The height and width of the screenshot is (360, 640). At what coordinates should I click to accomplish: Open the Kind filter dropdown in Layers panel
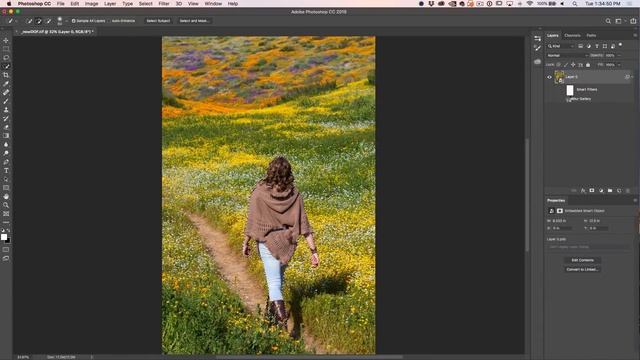tap(561, 46)
